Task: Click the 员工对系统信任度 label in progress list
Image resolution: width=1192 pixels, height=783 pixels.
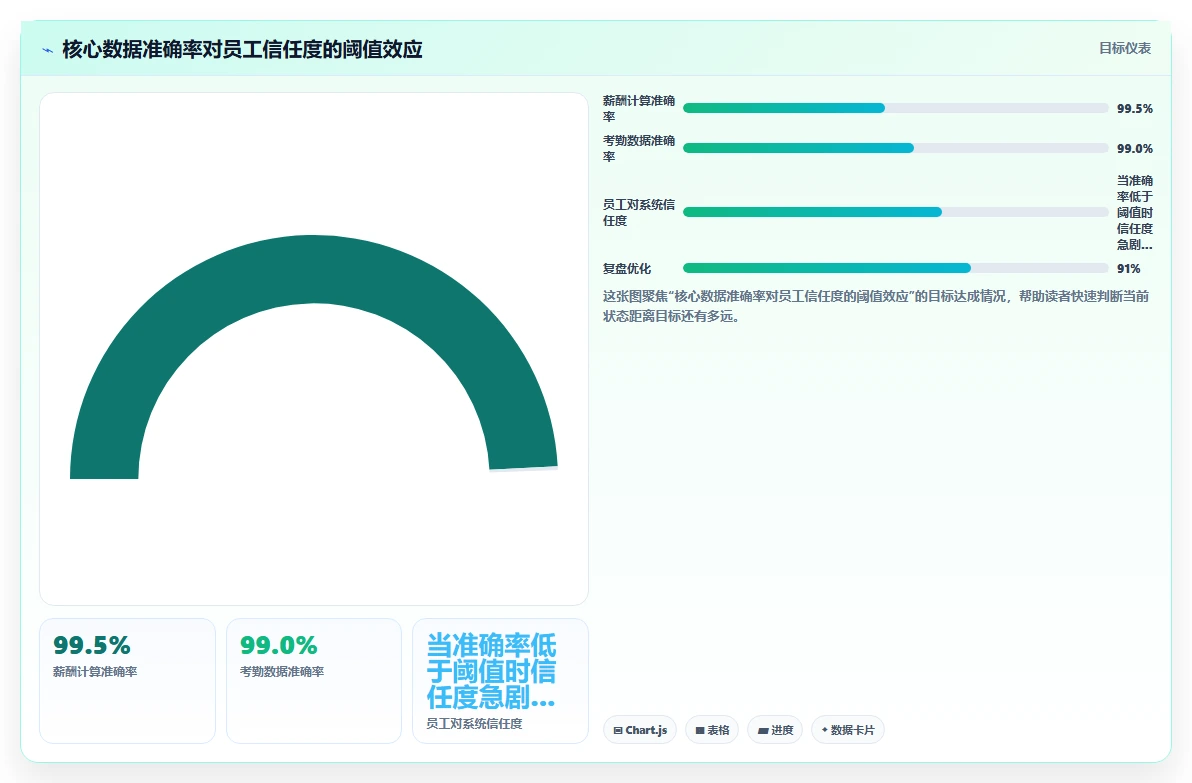Action: tap(639, 213)
